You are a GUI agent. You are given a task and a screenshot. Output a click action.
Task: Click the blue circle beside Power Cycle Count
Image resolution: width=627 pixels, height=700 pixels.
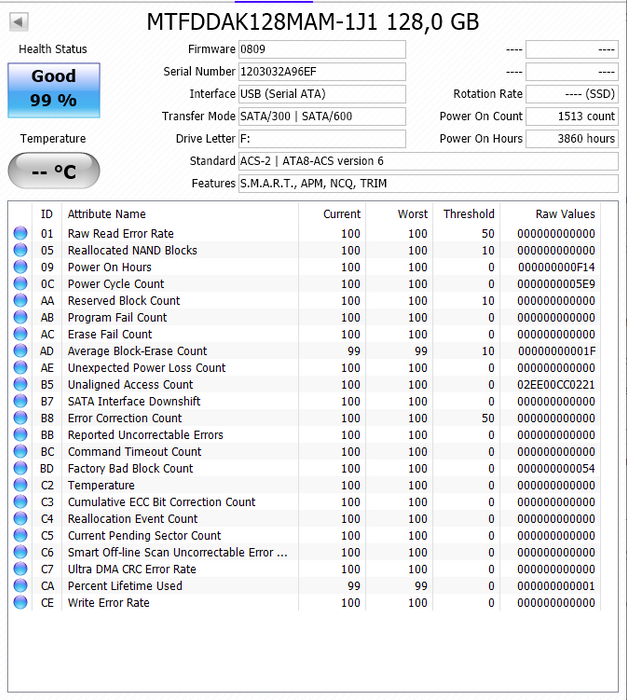pos(20,284)
